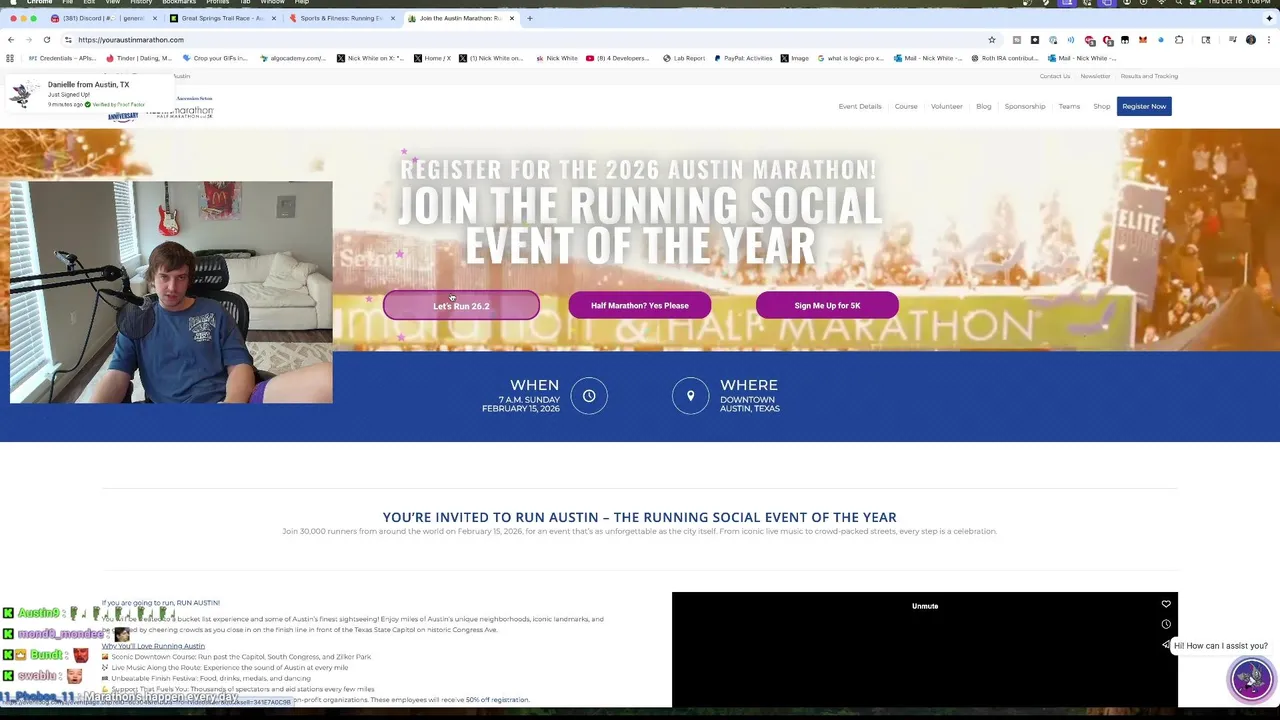
Task: Open macOS History menu
Action: click(141, 2)
